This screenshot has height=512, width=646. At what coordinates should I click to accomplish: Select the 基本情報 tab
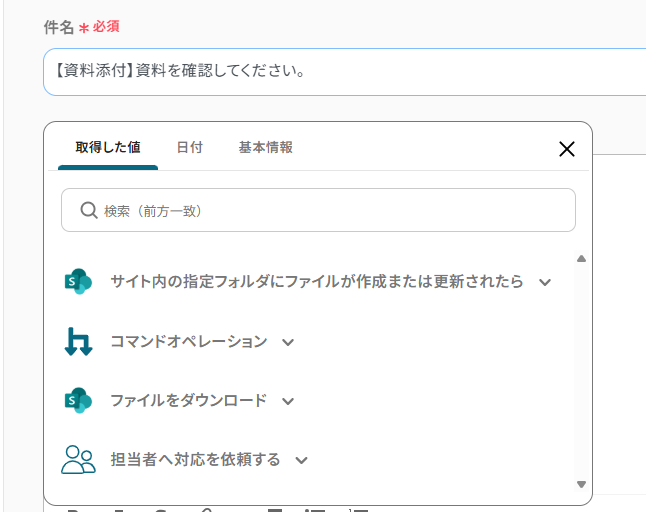click(x=265, y=147)
